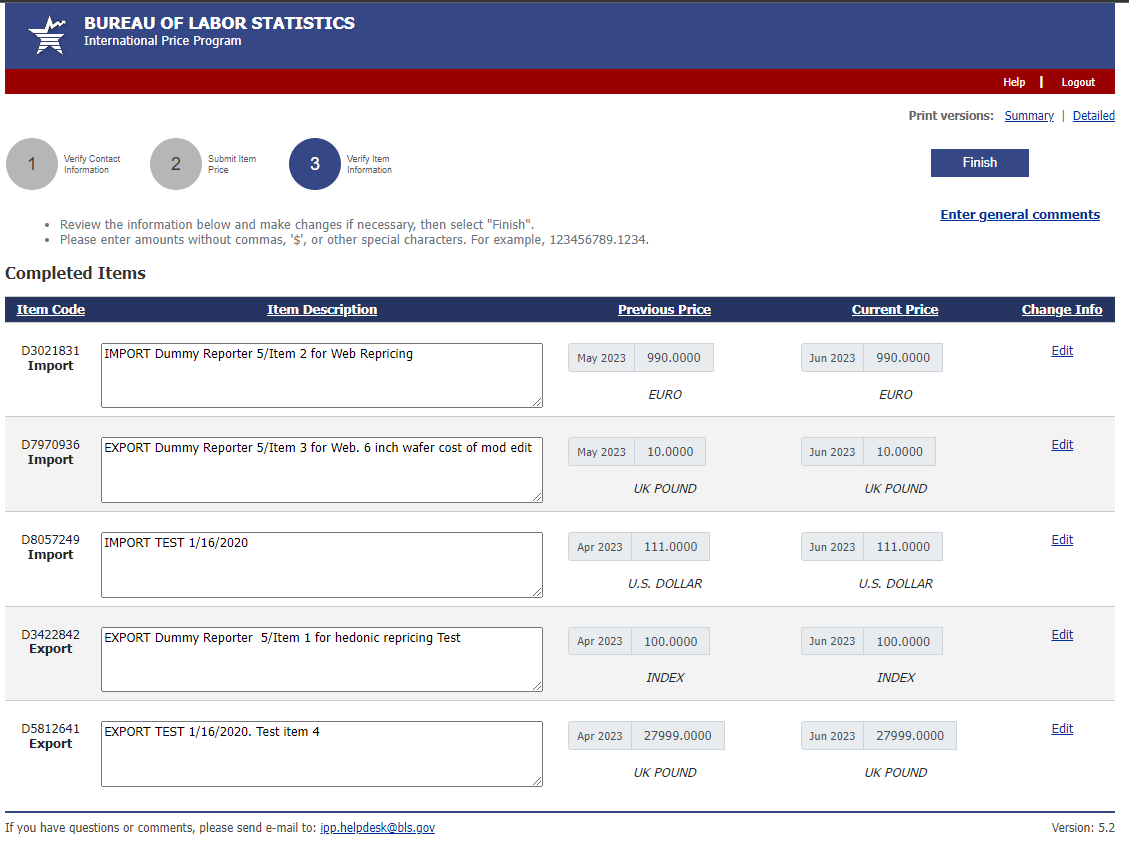
Task: Open the Detailed print version
Action: pyautogui.click(x=1093, y=116)
